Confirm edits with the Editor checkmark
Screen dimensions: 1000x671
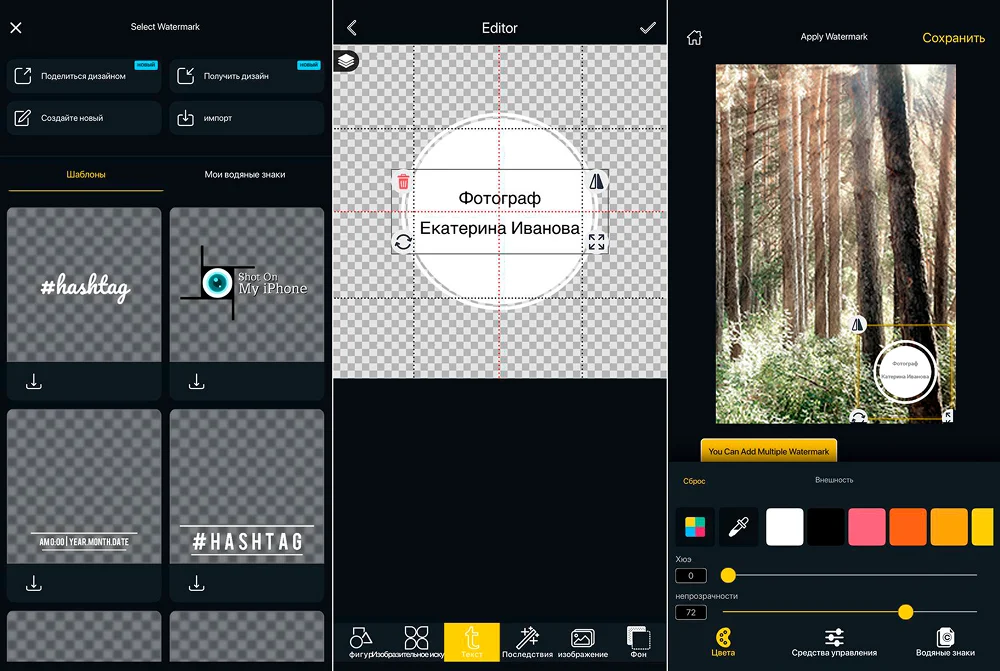(647, 28)
